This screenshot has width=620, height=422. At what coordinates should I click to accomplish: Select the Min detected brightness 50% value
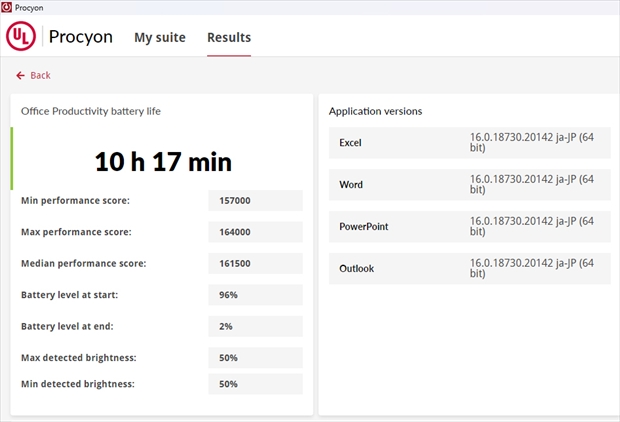tap(255, 384)
